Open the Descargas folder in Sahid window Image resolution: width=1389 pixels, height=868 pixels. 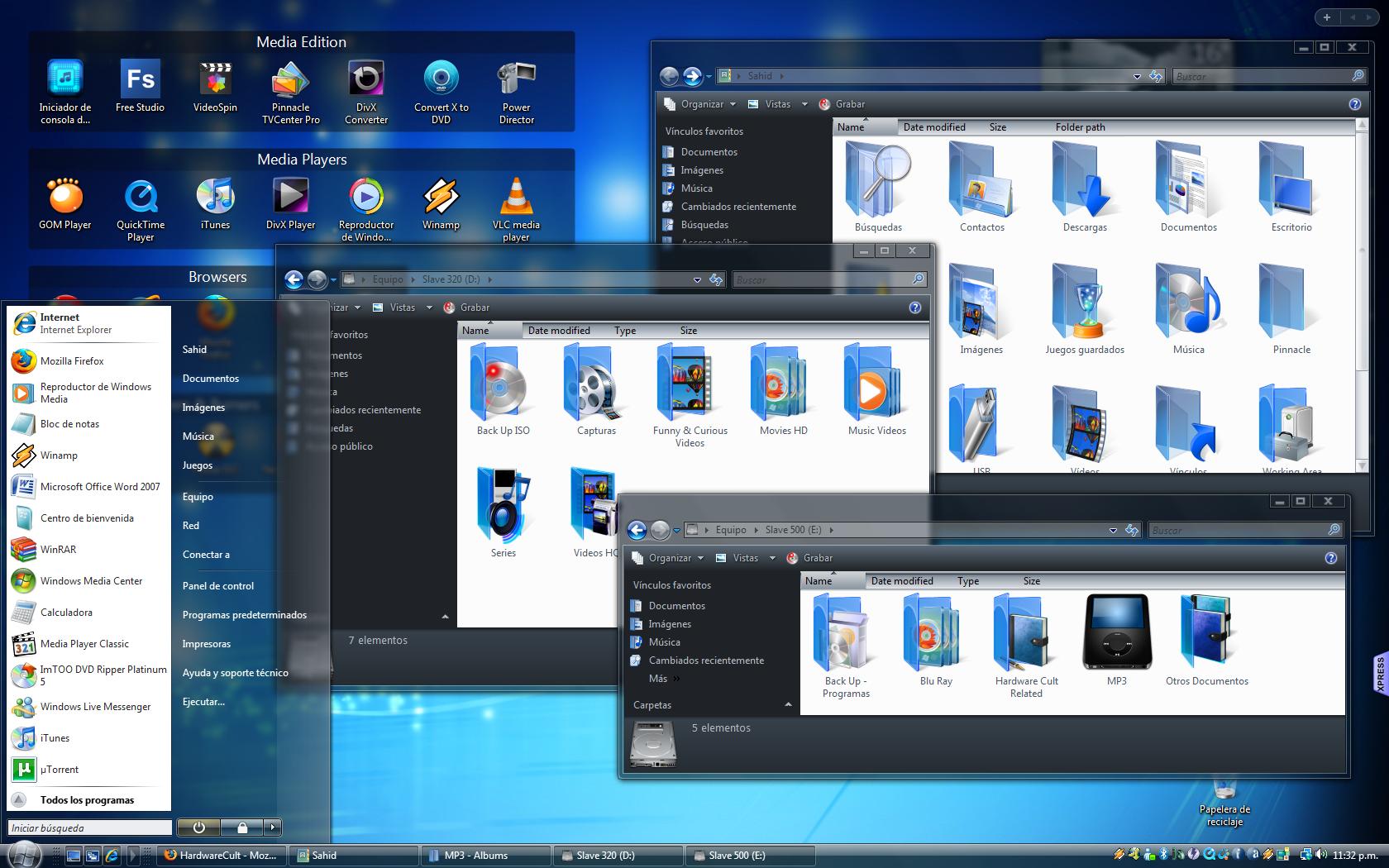[x=1085, y=182]
